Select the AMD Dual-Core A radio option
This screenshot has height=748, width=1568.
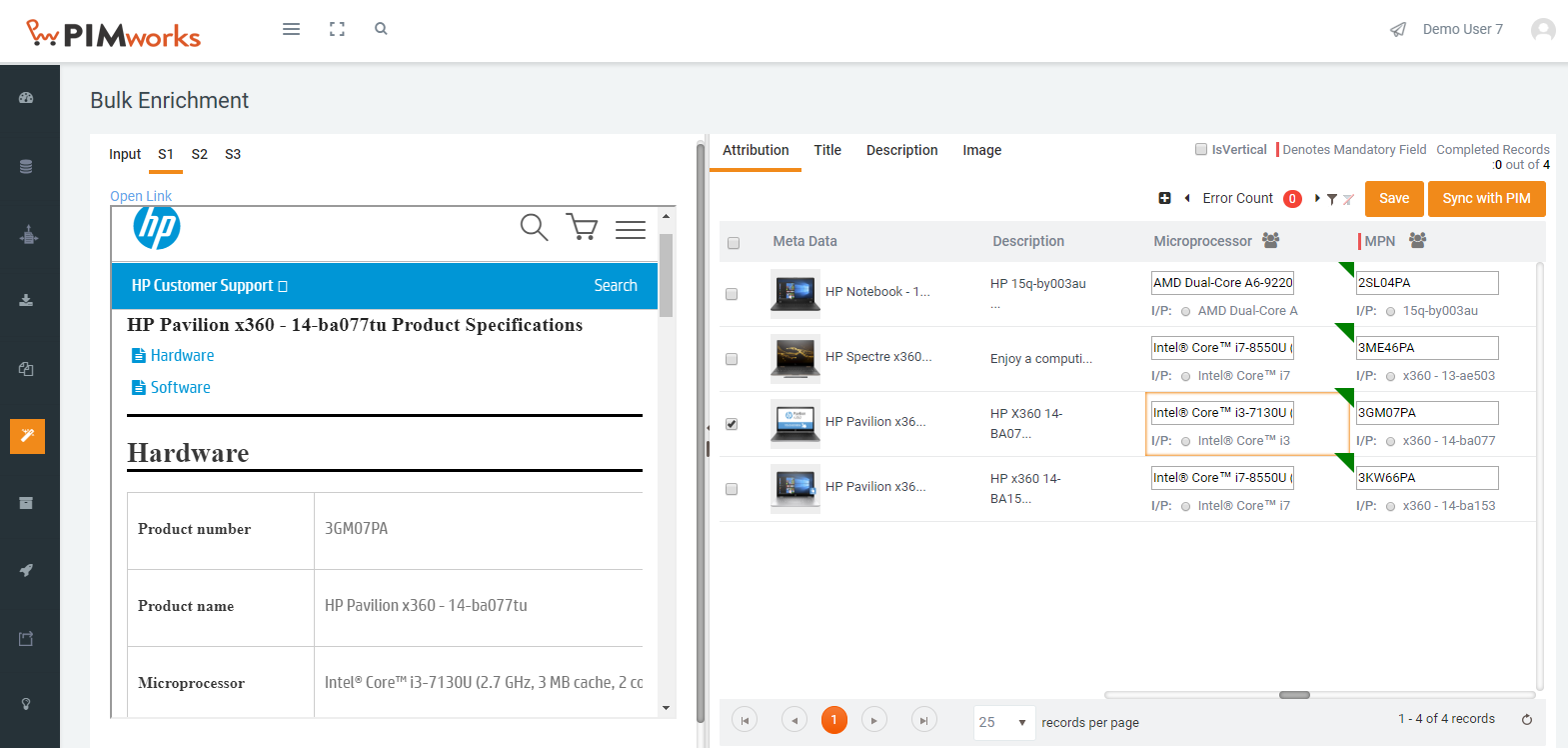click(1185, 311)
